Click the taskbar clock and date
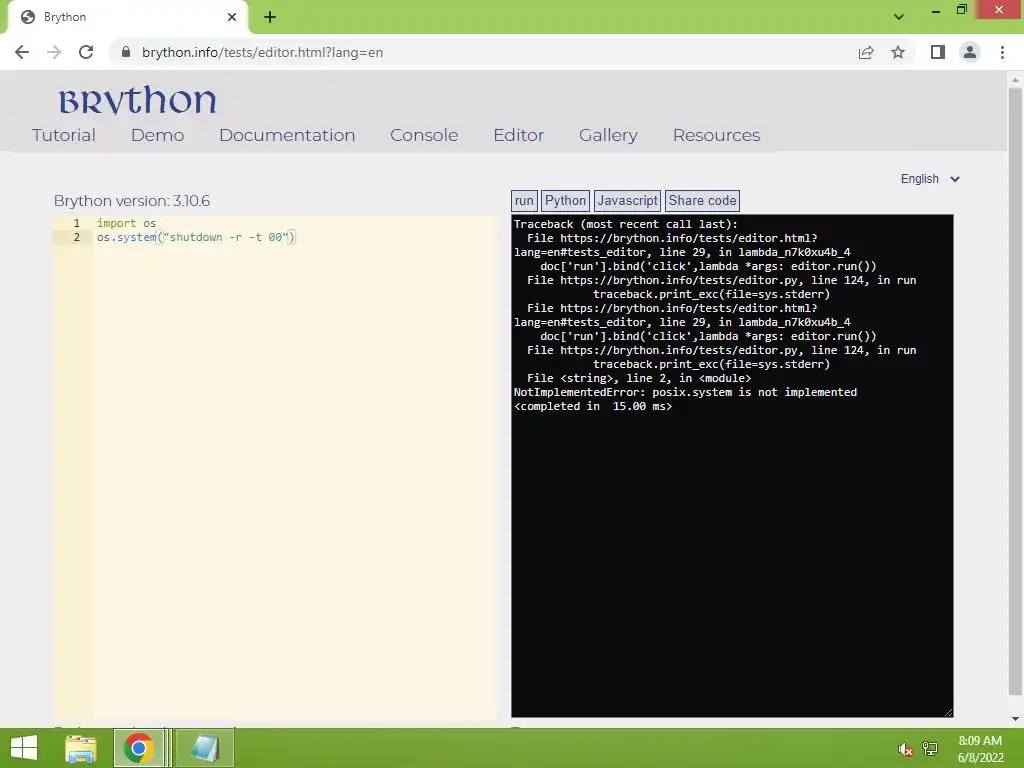The width and height of the screenshot is (1024, 768). point(980,749)
